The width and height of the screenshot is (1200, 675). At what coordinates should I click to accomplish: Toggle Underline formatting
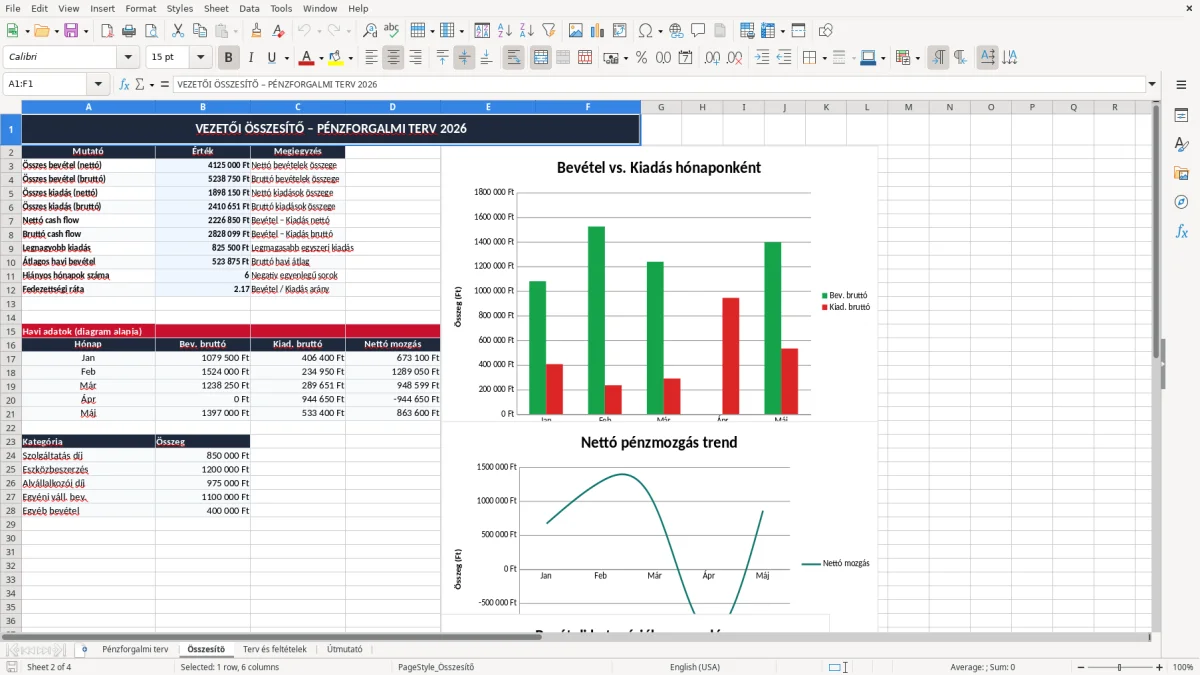point(271,58)
